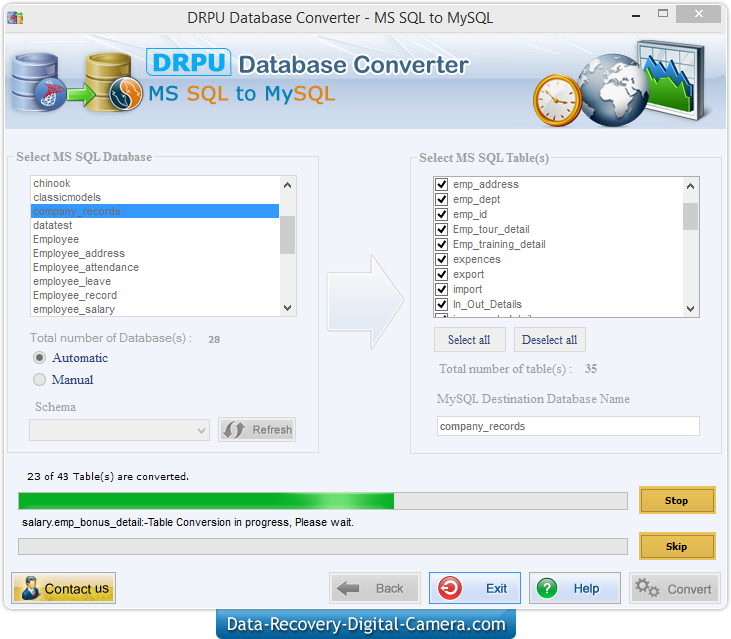Click the Exit button label
The height and width of the screenshot is (639, 731).
[x=497, y=589]
